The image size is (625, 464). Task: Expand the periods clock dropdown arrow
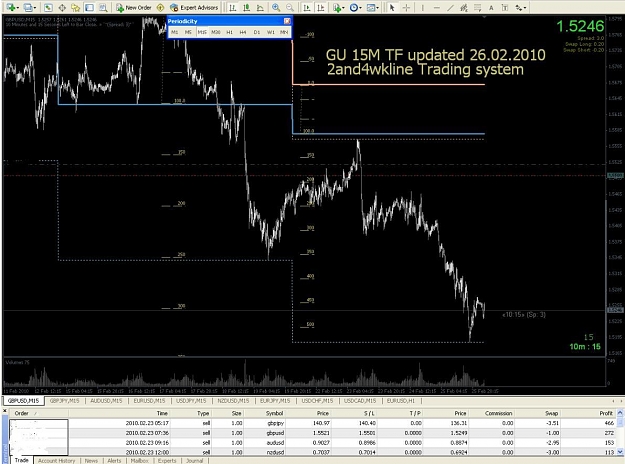click(360, 8)
